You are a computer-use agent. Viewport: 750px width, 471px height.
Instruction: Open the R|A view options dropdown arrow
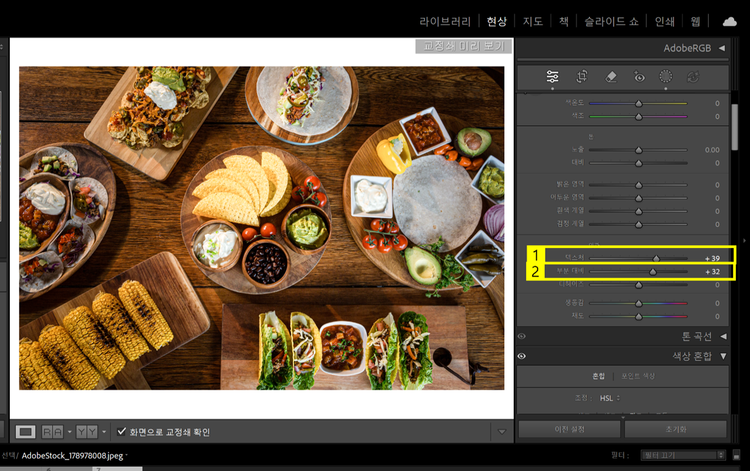(x=69, y=432)
